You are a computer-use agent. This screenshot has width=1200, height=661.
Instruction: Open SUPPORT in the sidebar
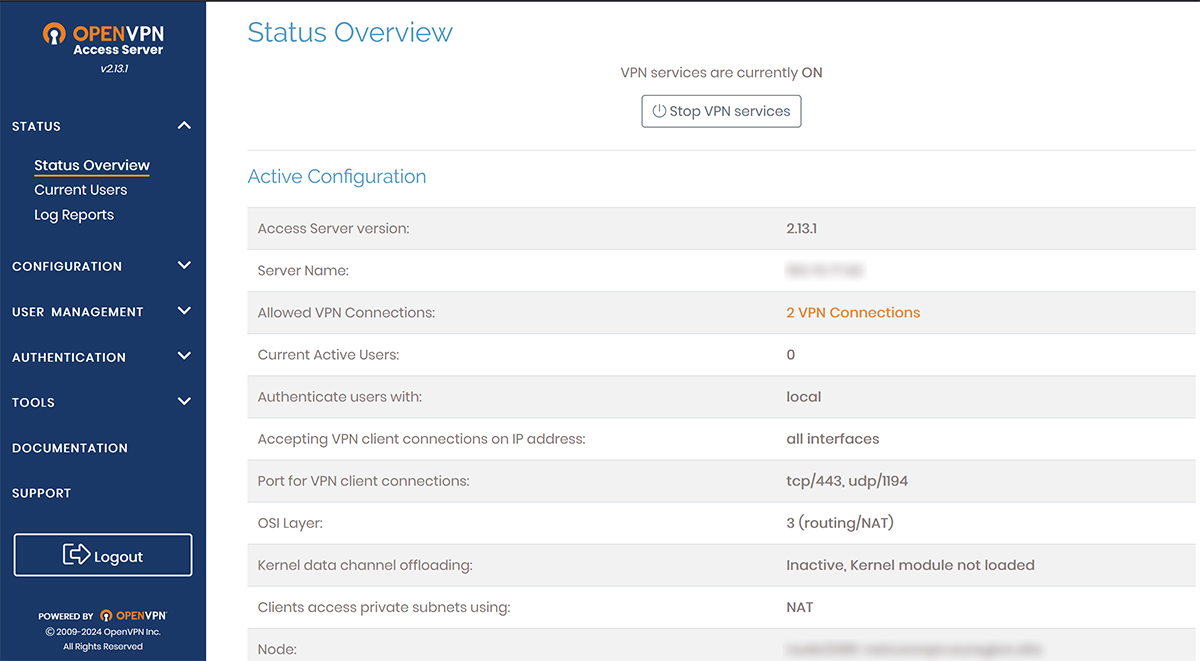[x=41, y=493]
